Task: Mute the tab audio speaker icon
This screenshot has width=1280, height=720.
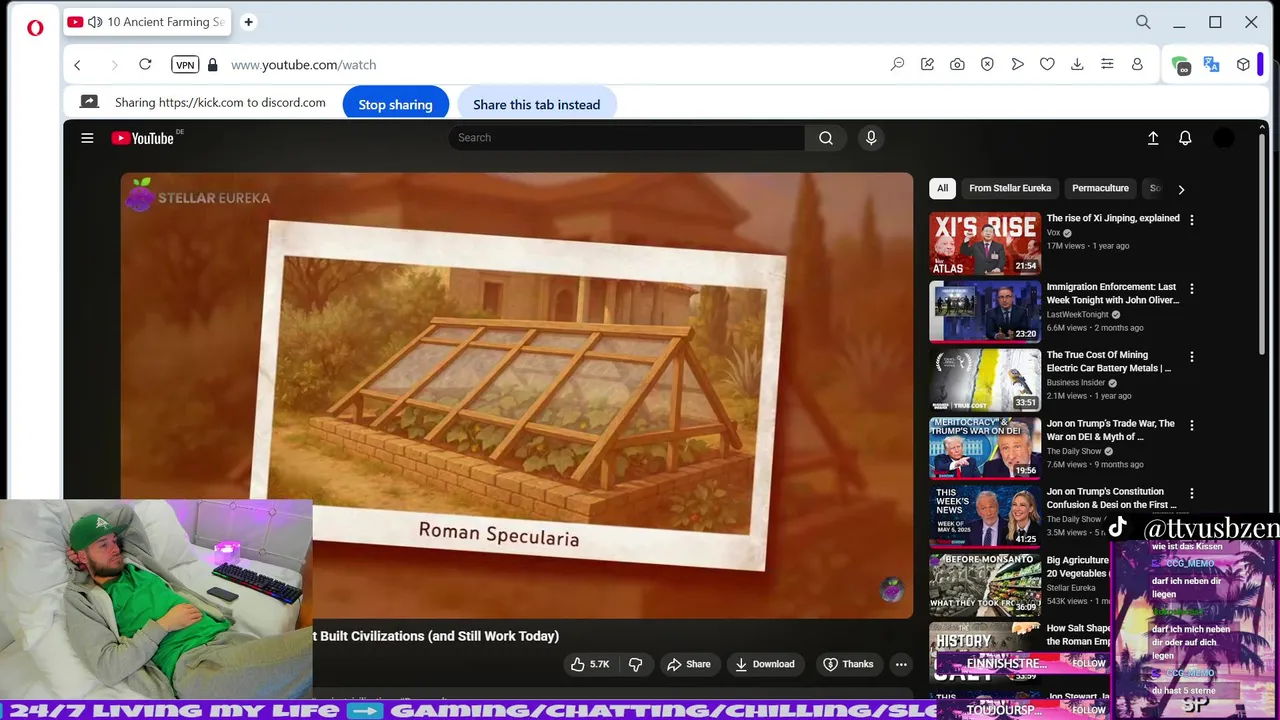Action: click(x=95, y=22)
